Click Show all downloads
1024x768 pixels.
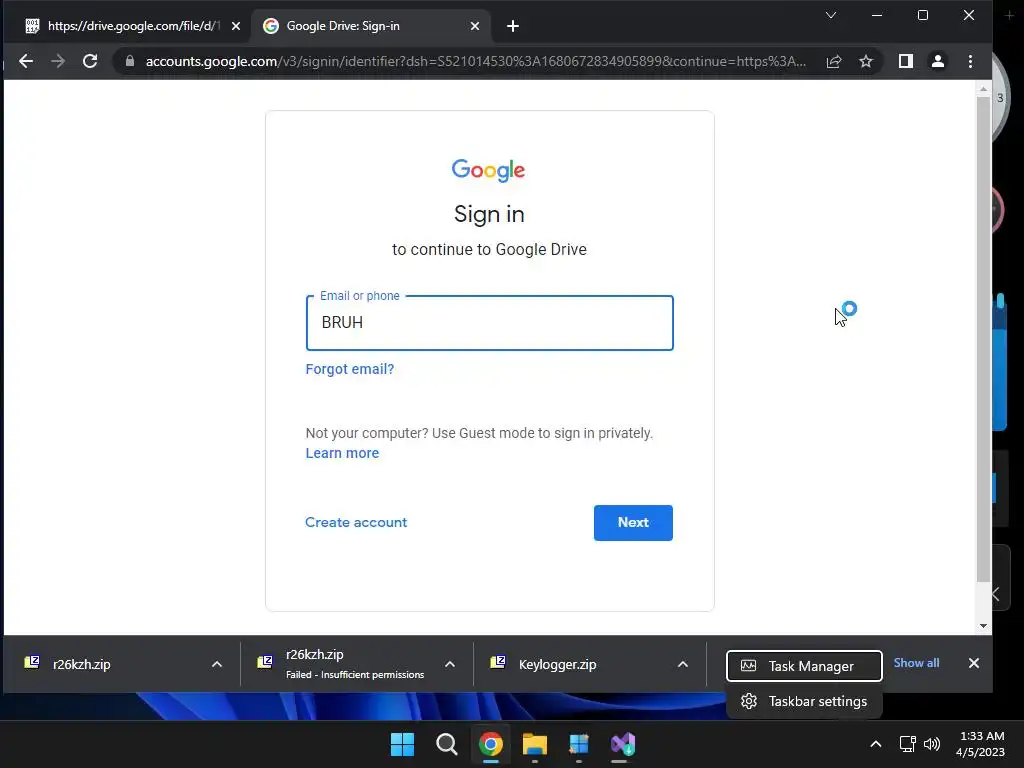[916, 663]
